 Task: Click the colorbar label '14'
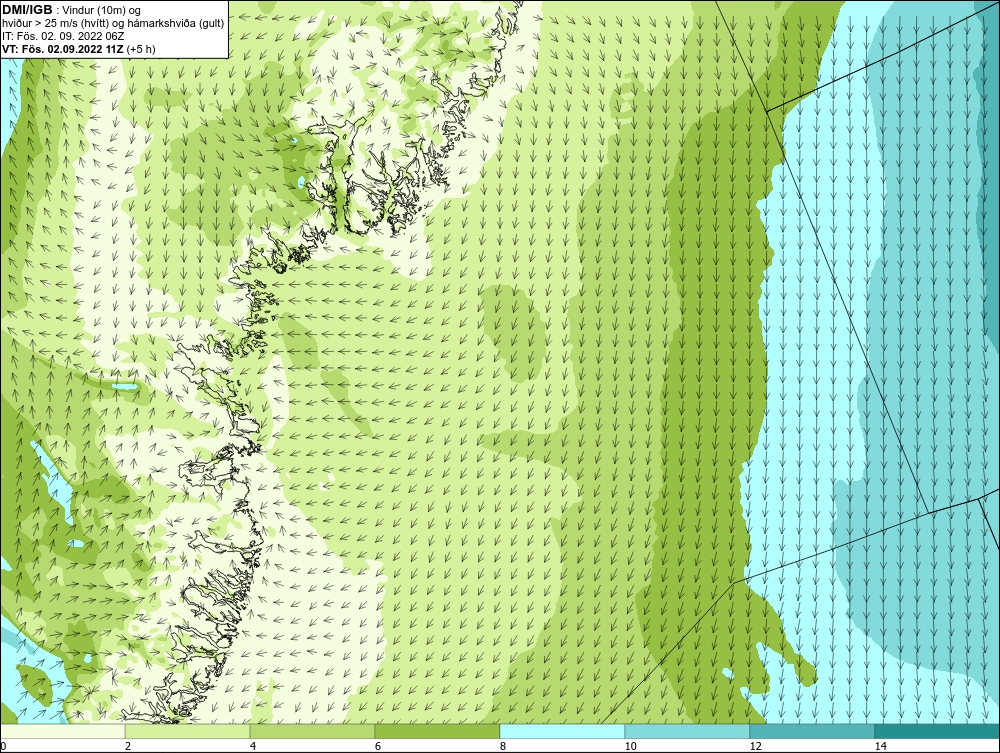[x=880, y=746]
